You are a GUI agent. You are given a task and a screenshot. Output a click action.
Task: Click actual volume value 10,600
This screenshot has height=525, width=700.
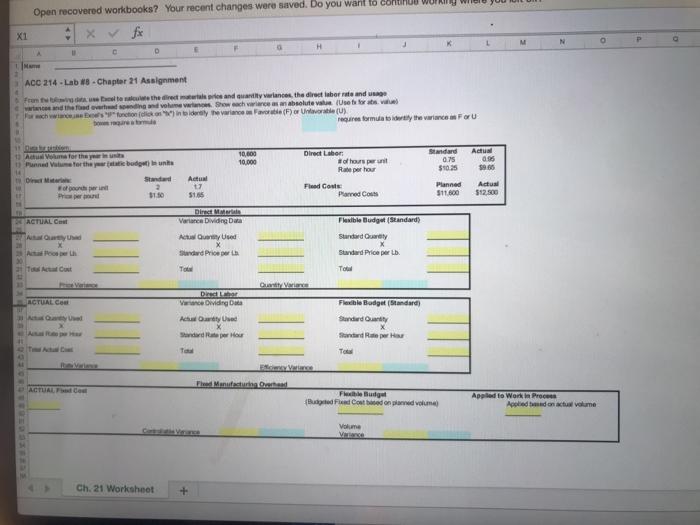pos(247,154)
